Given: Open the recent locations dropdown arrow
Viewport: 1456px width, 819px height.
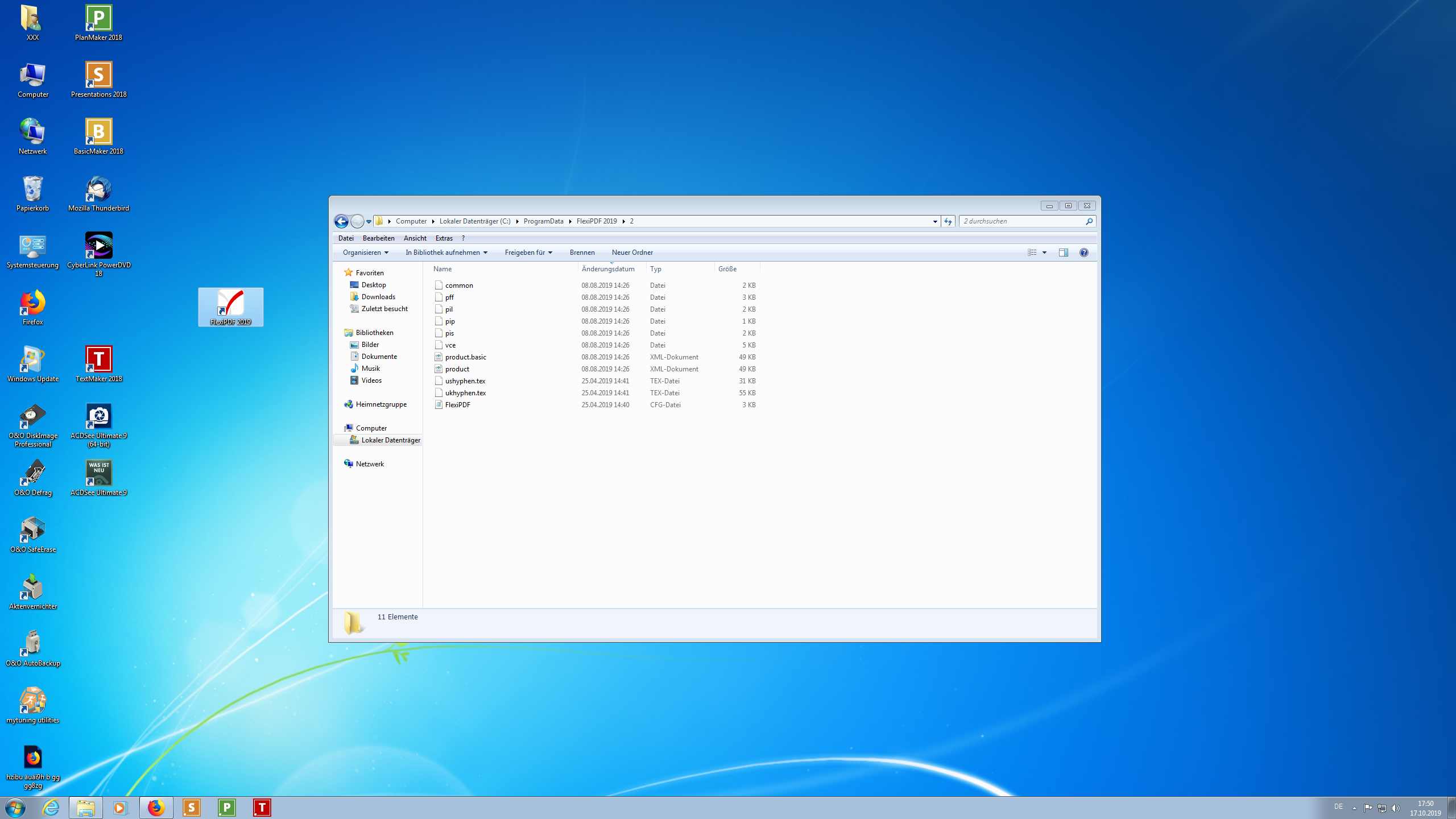Looking at the screenshot, I should click(369, 222).
